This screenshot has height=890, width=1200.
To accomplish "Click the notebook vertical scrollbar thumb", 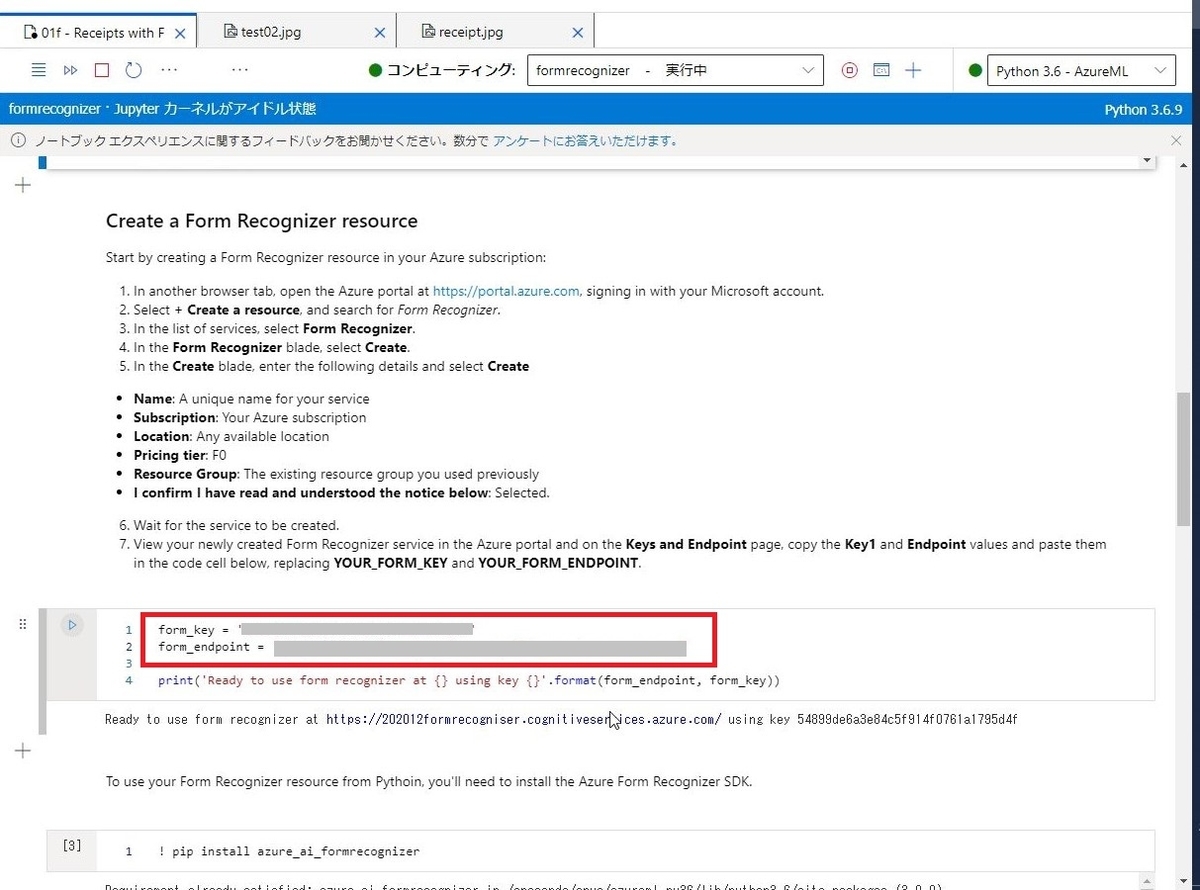I will tap(1184, 458).
